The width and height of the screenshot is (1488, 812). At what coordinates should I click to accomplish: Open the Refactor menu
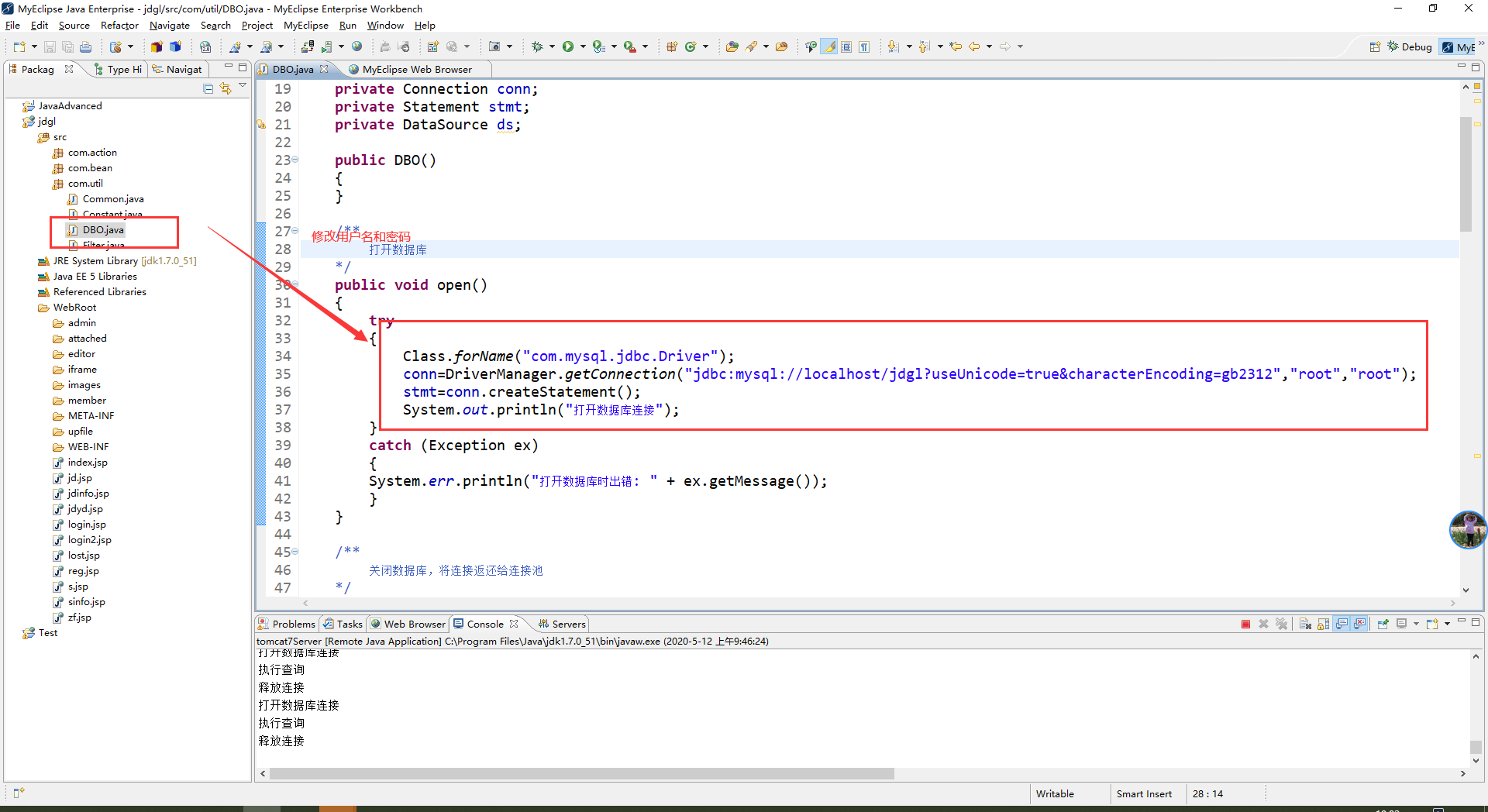(x=119, y=26)
